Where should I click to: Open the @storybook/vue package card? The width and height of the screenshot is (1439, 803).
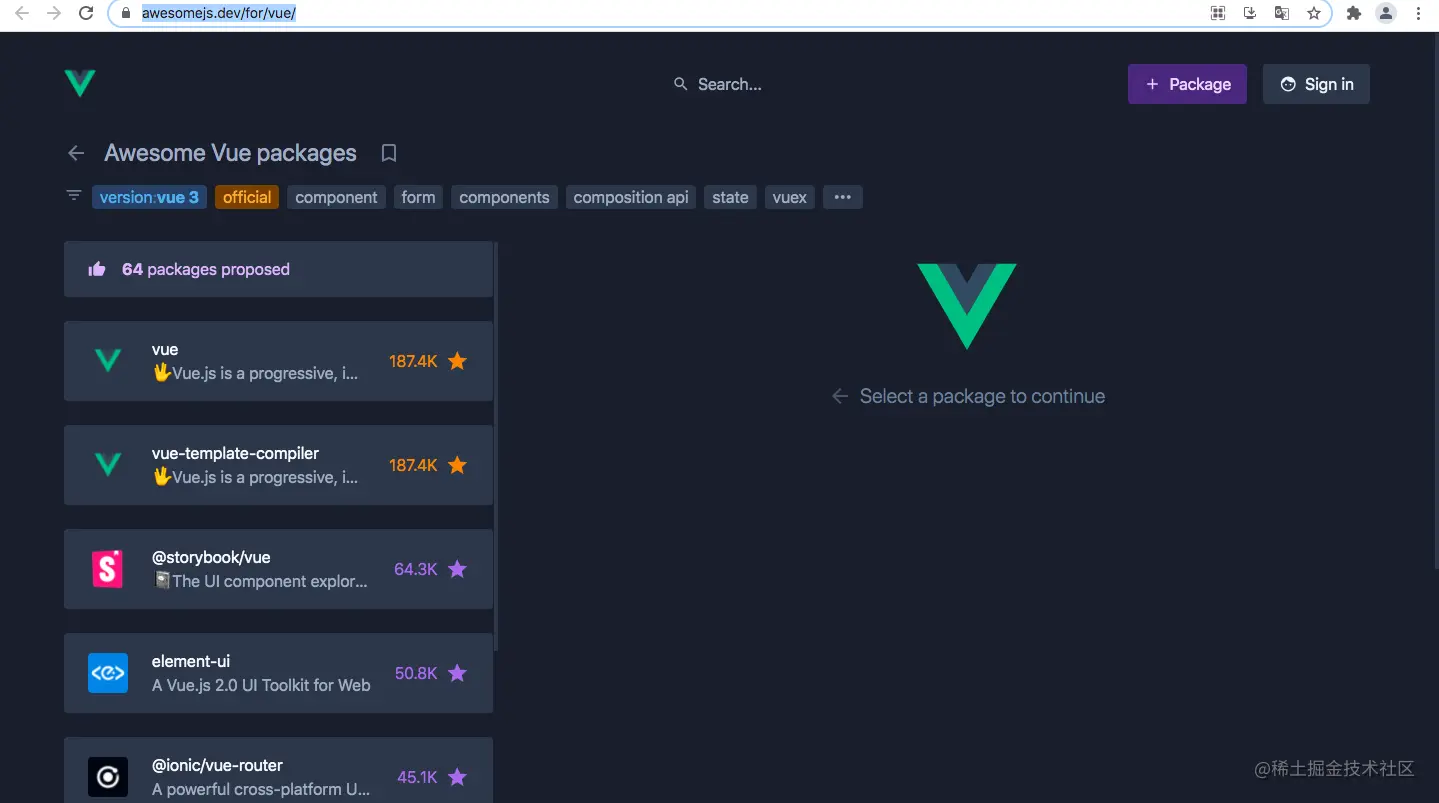point(278,569)
